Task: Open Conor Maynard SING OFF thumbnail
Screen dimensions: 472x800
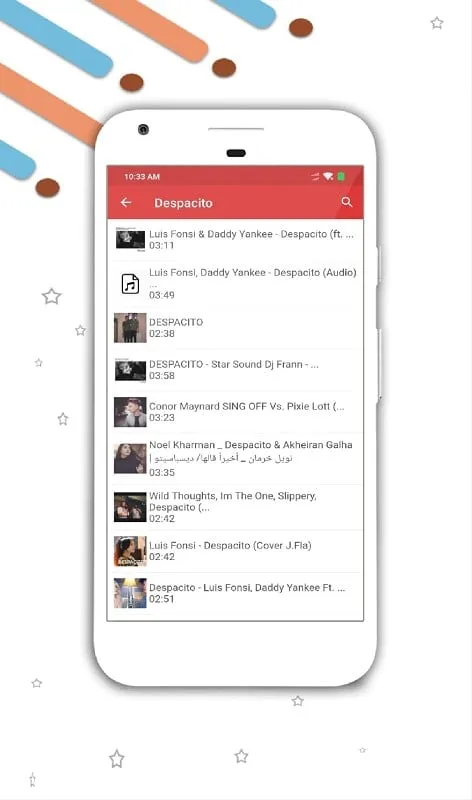Action: [130, 412]
